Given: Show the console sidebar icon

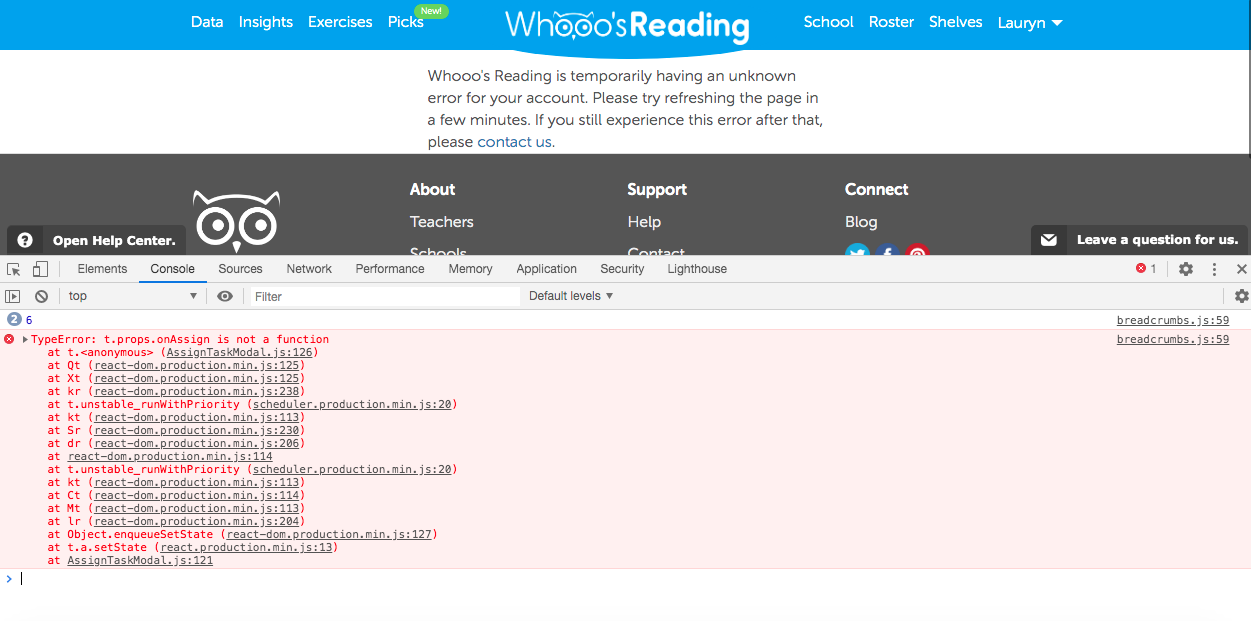Looking at the screenshot, I should pos(13,296).
